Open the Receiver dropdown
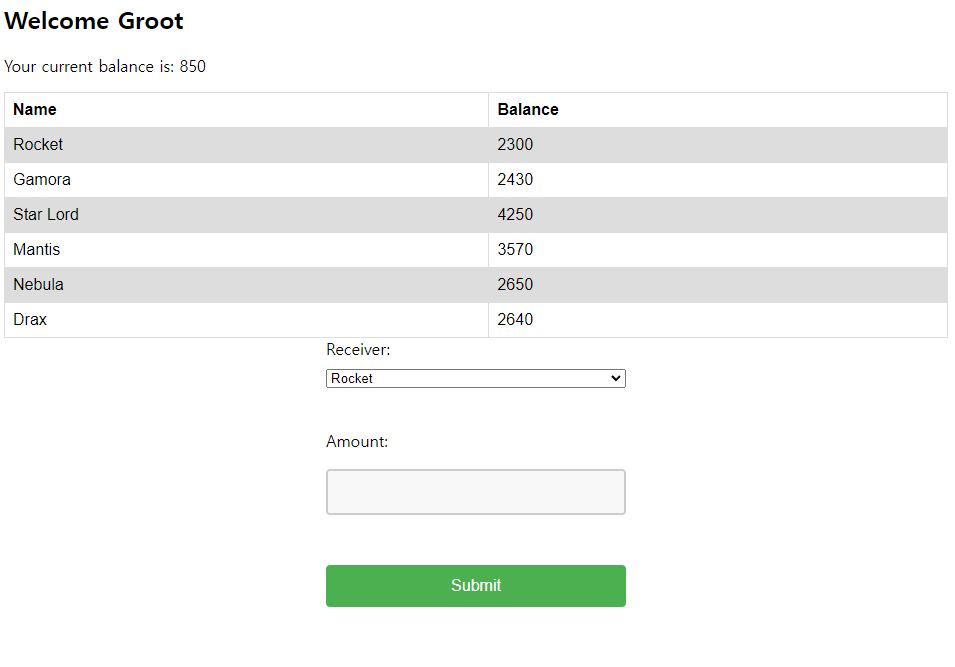 475,379
